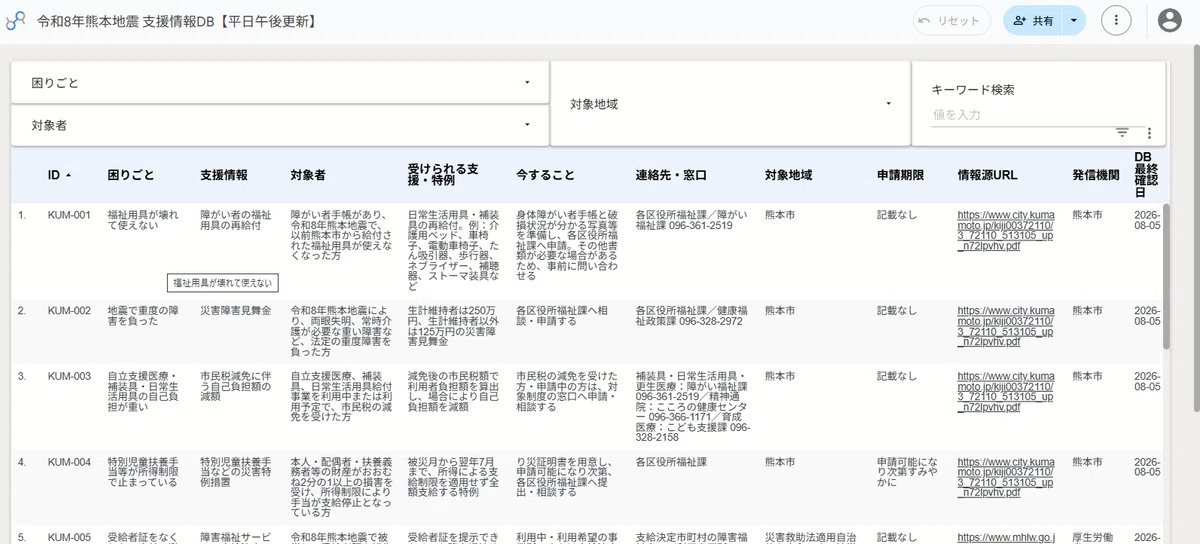The height and width of the screenshot is (544, 1200).
Task: Click the table's vertical scrollbar
Action: 1166,277
